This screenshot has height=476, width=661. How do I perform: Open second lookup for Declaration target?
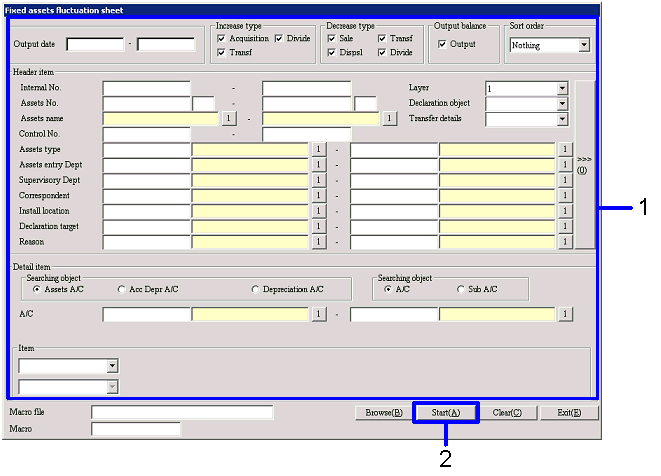click(x=565, y=226)
